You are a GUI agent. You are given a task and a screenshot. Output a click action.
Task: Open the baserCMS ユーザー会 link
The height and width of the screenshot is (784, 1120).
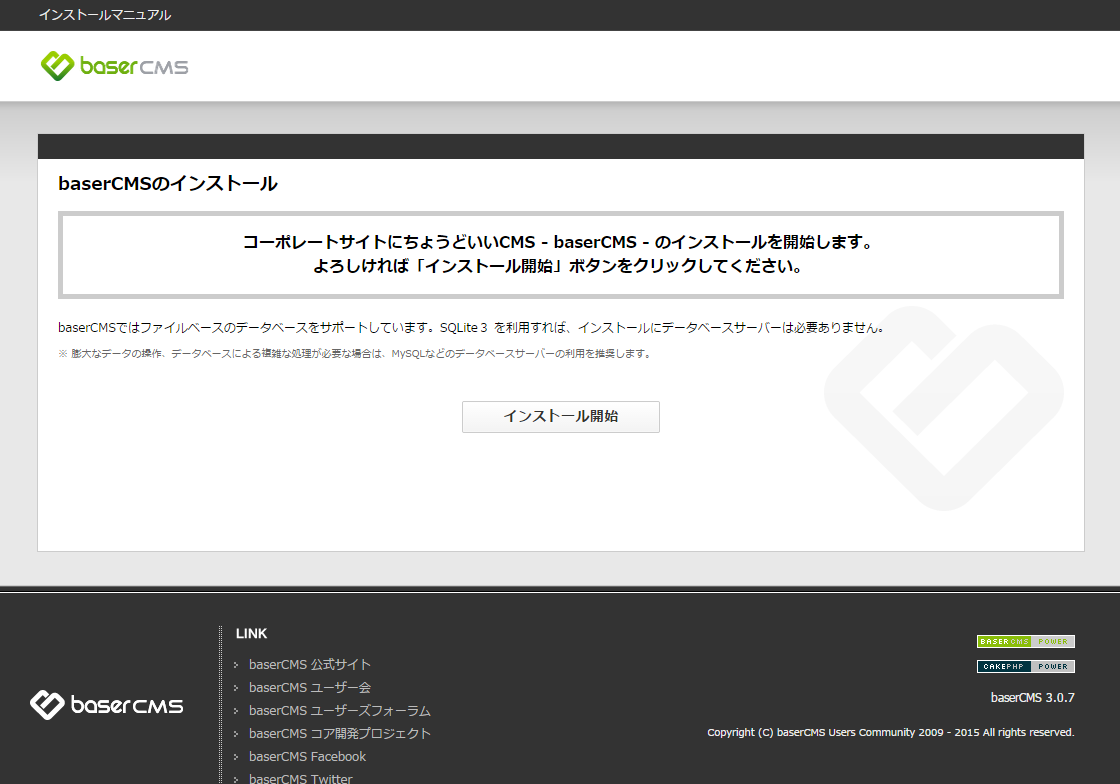tap(309, 687)
